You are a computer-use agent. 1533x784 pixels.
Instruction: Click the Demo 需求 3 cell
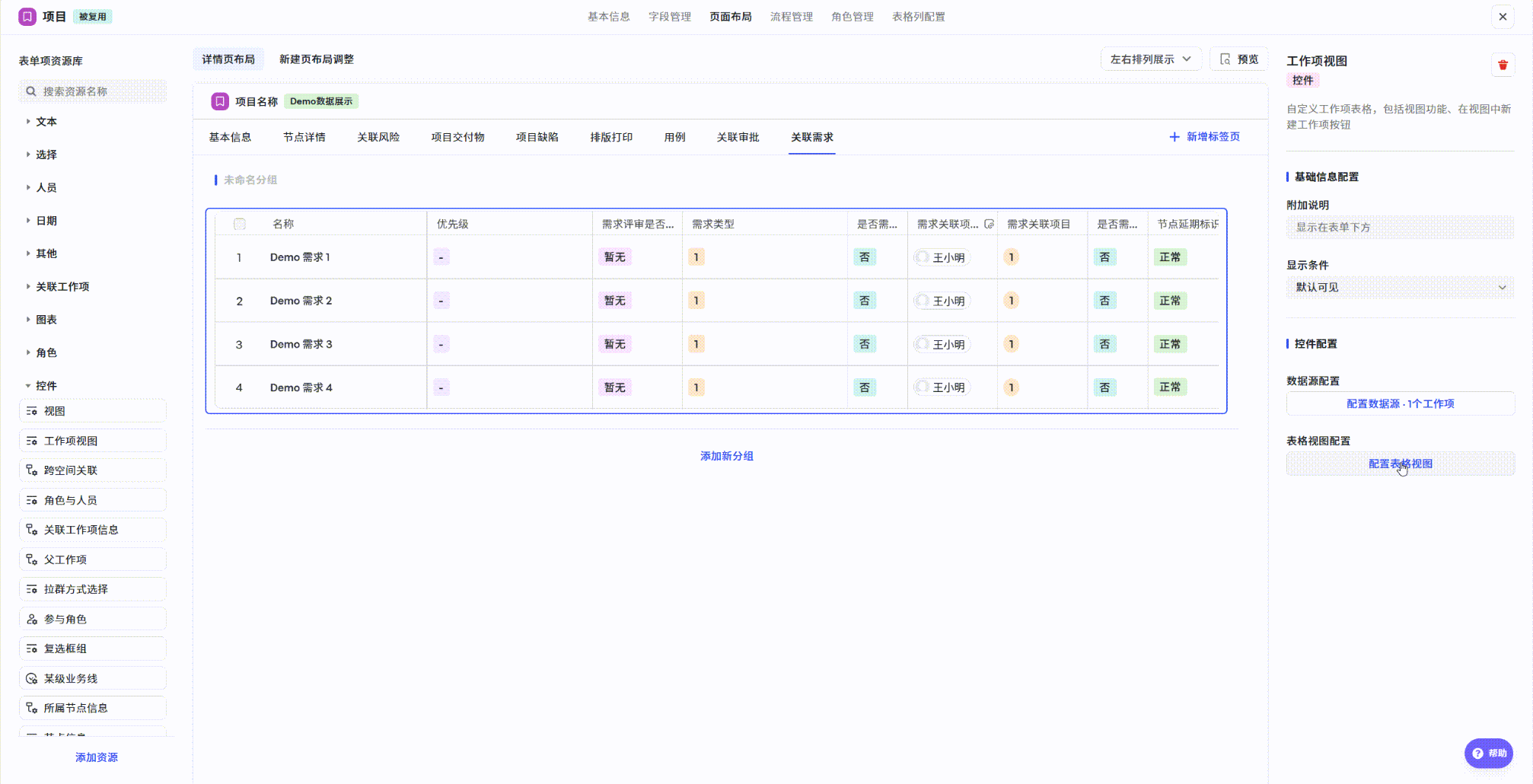tap(301, 344)
